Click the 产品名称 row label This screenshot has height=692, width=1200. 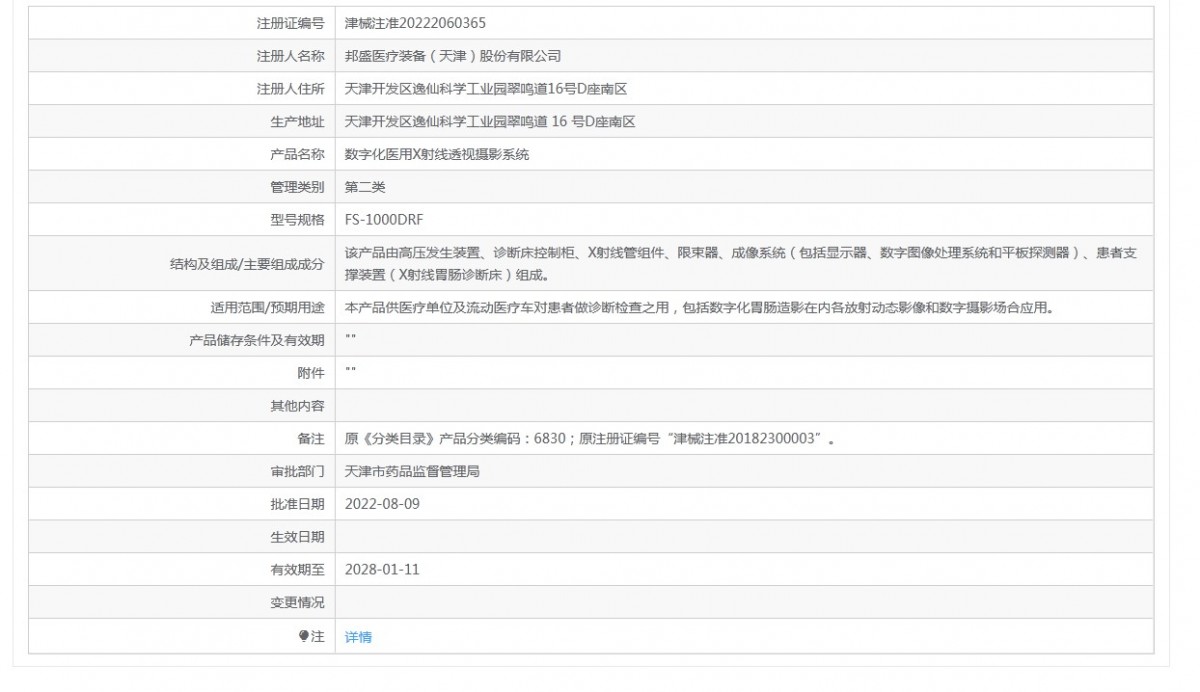pos(298,155)
